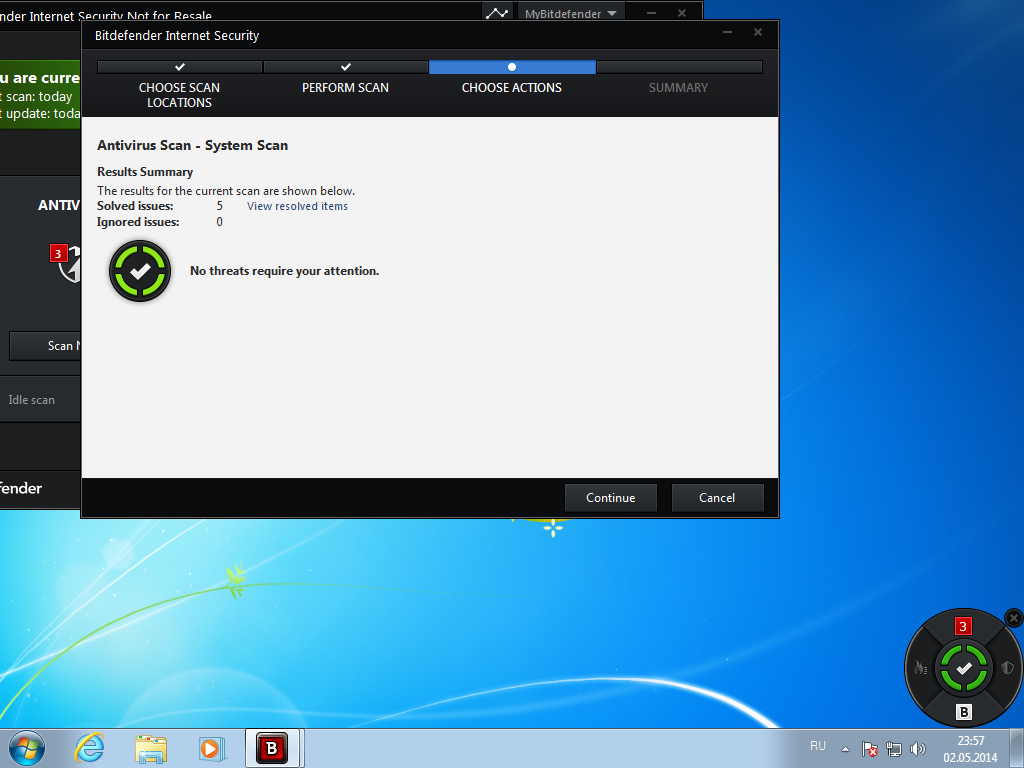1024x768 pixels.
Task: Select the Choose Scan Locations step
Action: (x=179, y=94)
